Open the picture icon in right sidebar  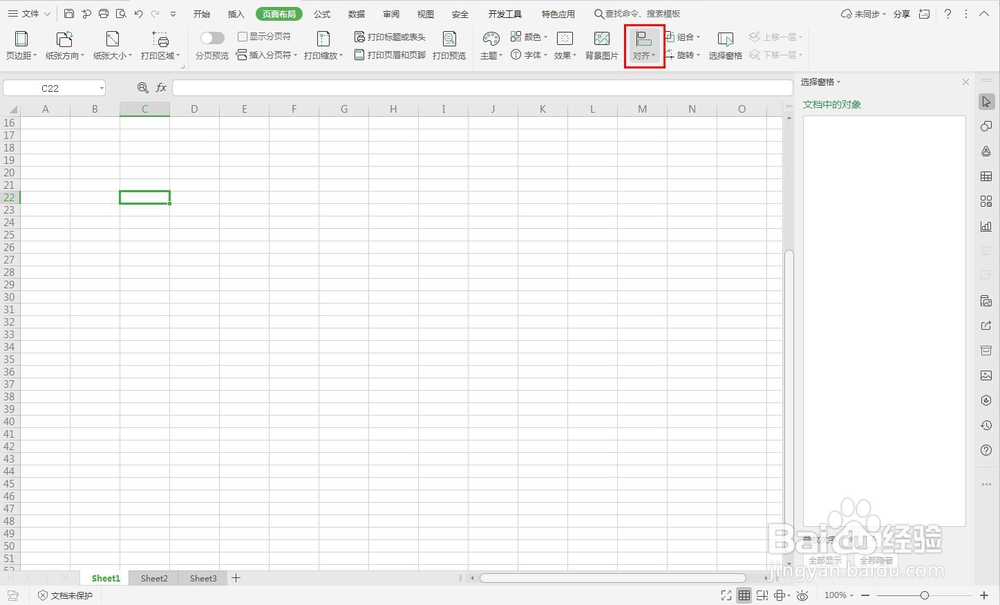[x=986, y=375]
